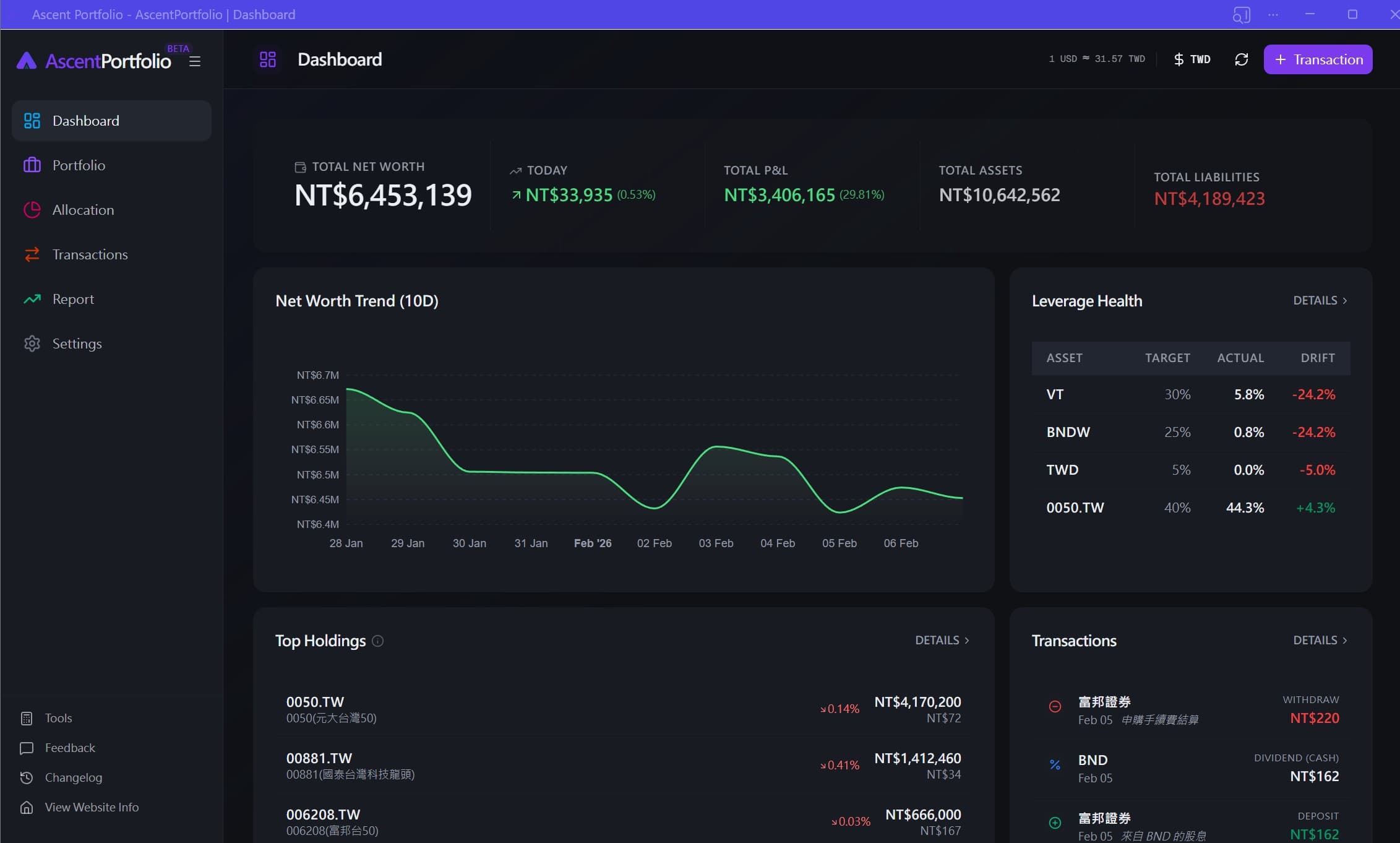Go to Allocation in sidebar

coord(111,210)
